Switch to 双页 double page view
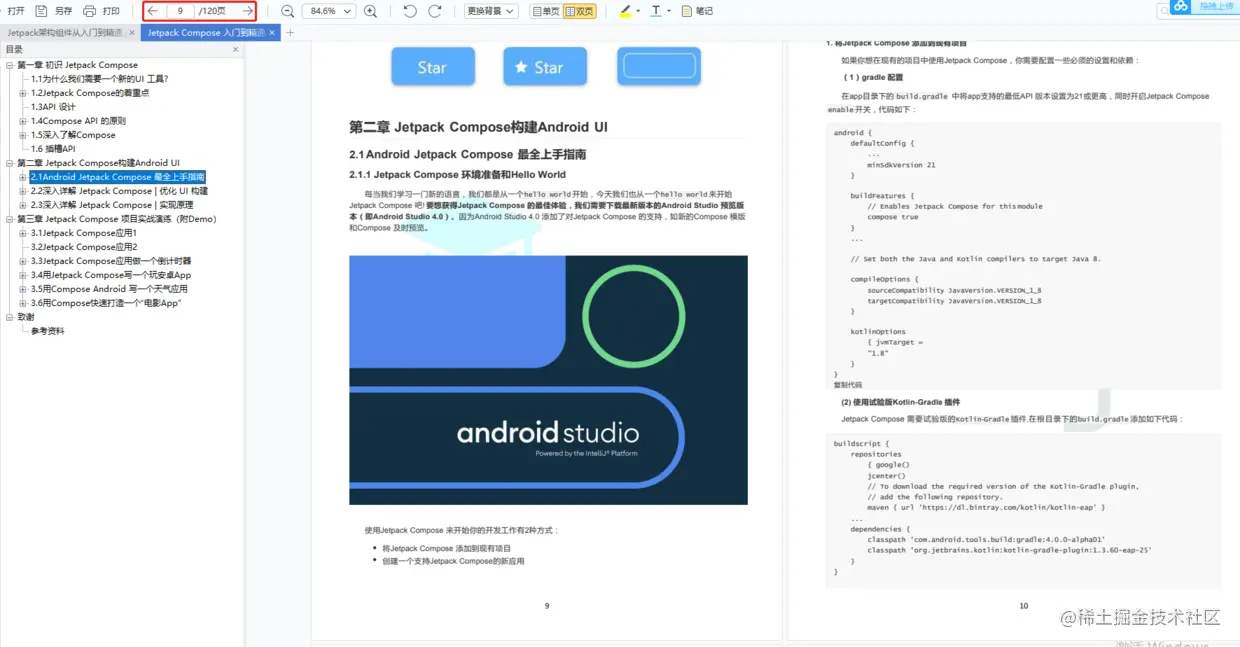Image resolution: width=1240 pixels, height=647 pixels. coord(579,11)
